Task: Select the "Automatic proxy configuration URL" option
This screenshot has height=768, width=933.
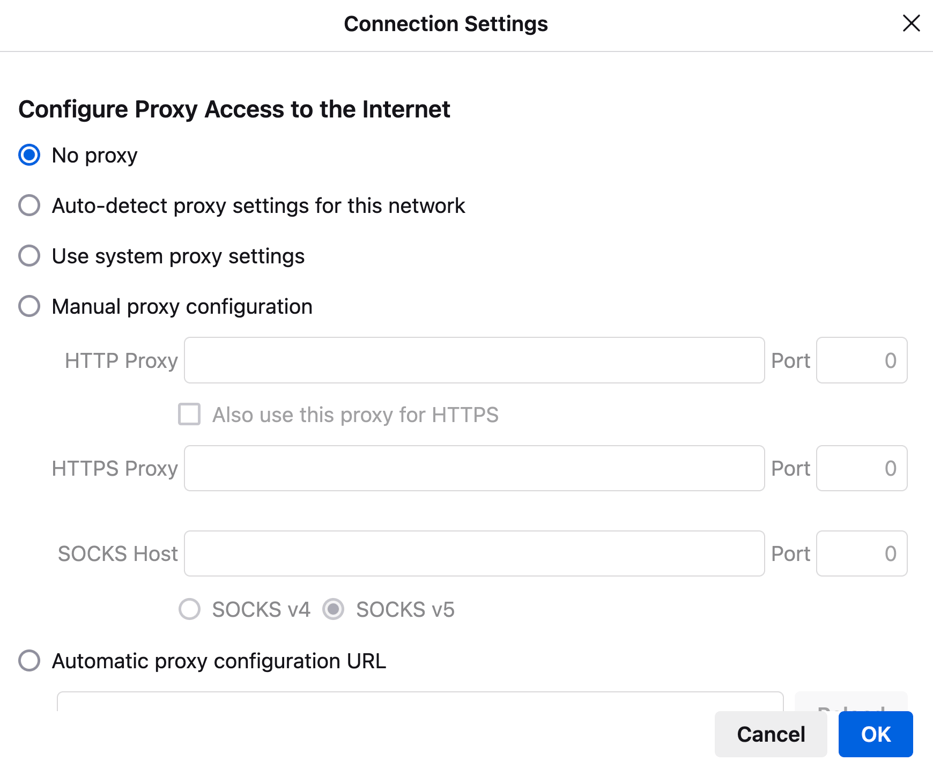Action: click(x=29, y=660)
